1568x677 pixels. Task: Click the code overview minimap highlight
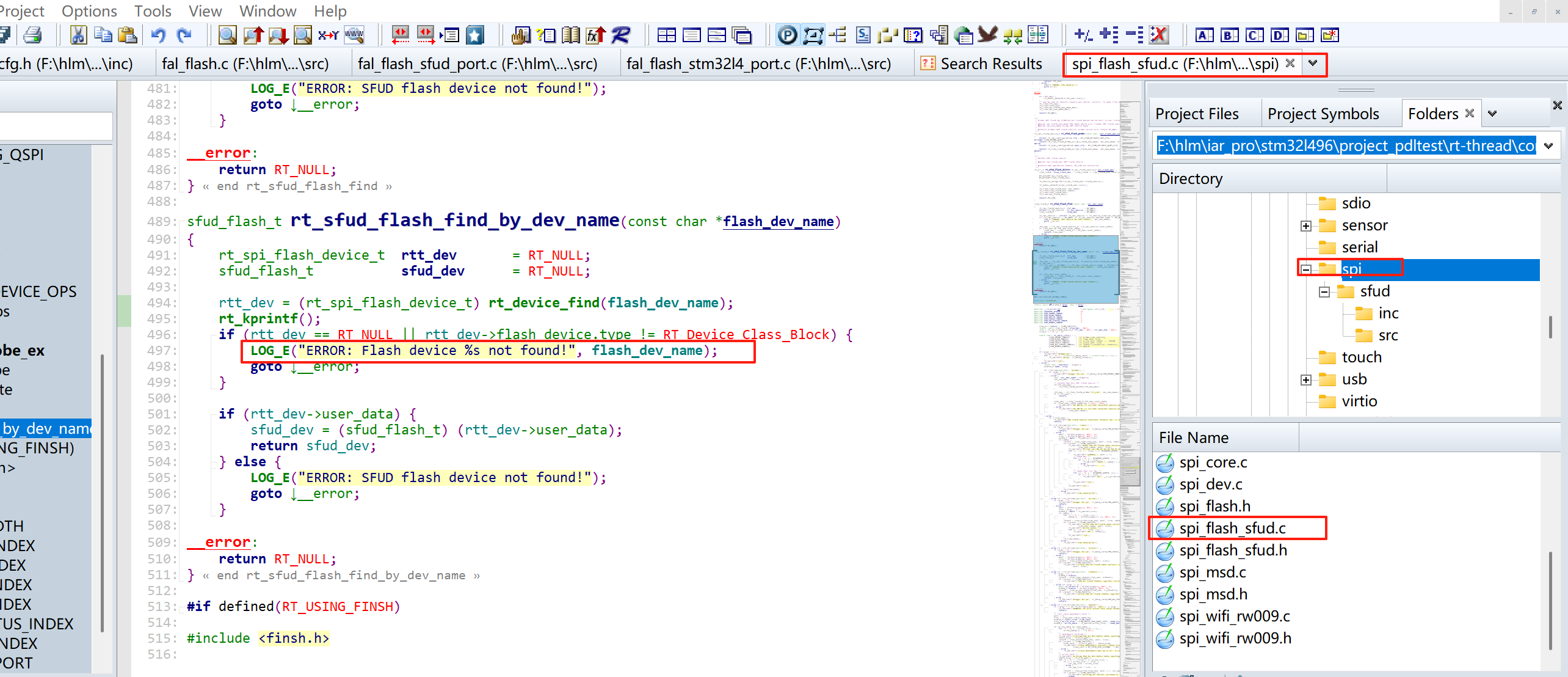click(x=1075, y=270)
